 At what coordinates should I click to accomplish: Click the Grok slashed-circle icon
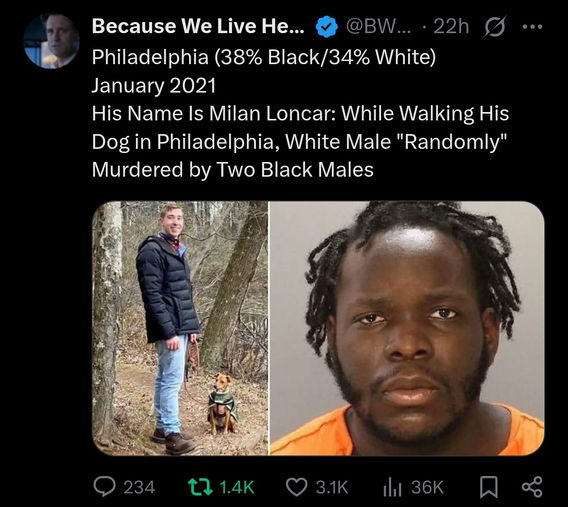[x=494, y=27]
